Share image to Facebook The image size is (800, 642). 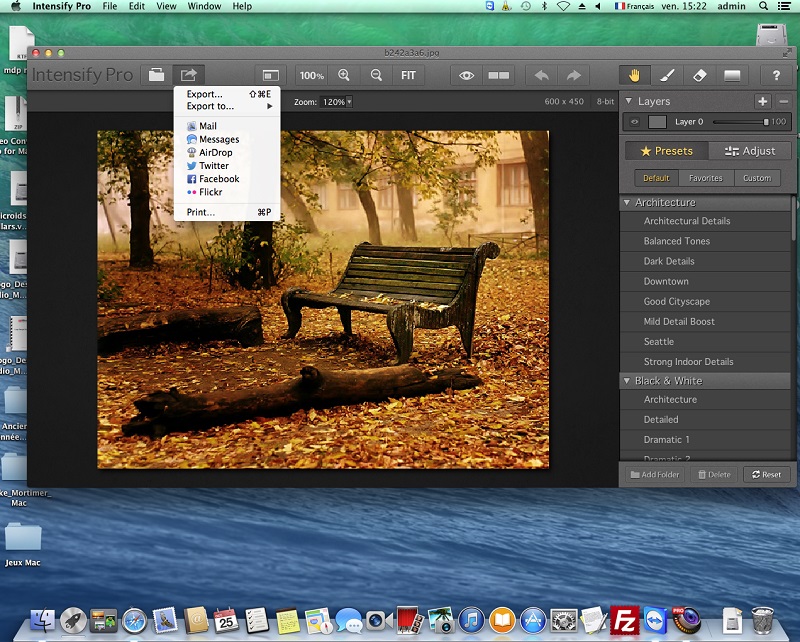click(x=227, y=179)
